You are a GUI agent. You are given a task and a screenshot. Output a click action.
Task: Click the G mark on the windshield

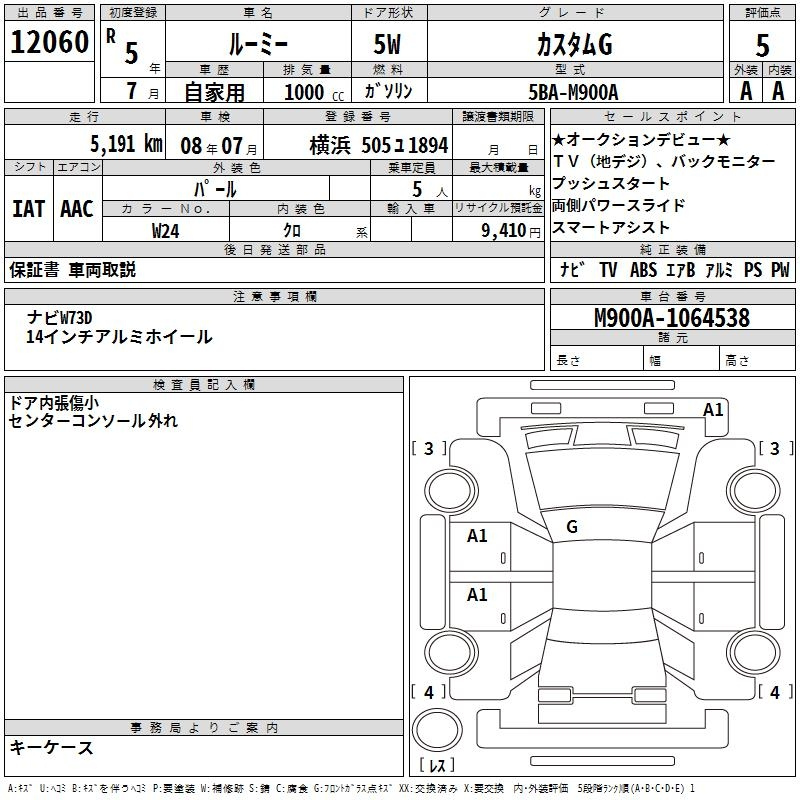[572, 527]
